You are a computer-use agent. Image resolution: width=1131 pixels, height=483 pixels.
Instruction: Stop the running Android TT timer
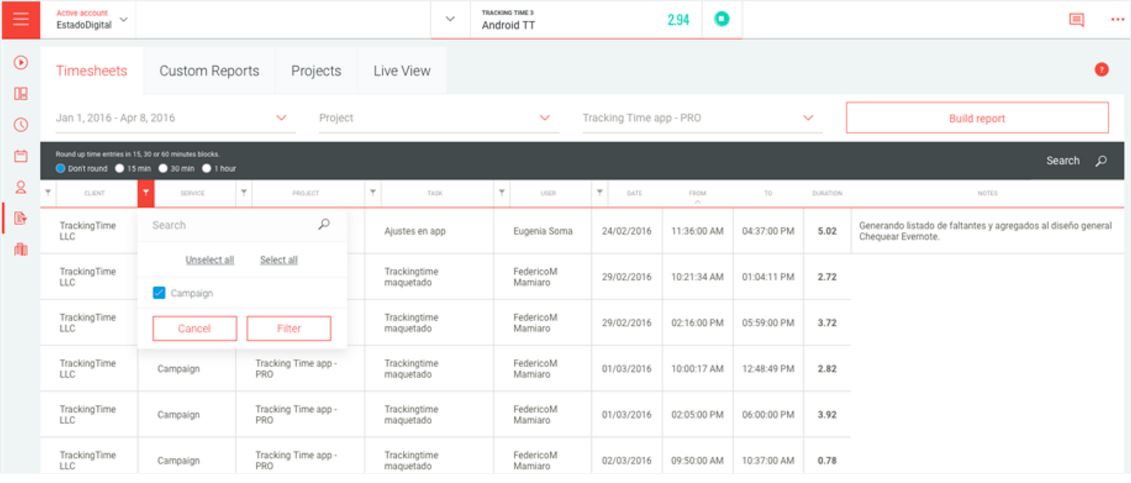click(x=721, y=19)
